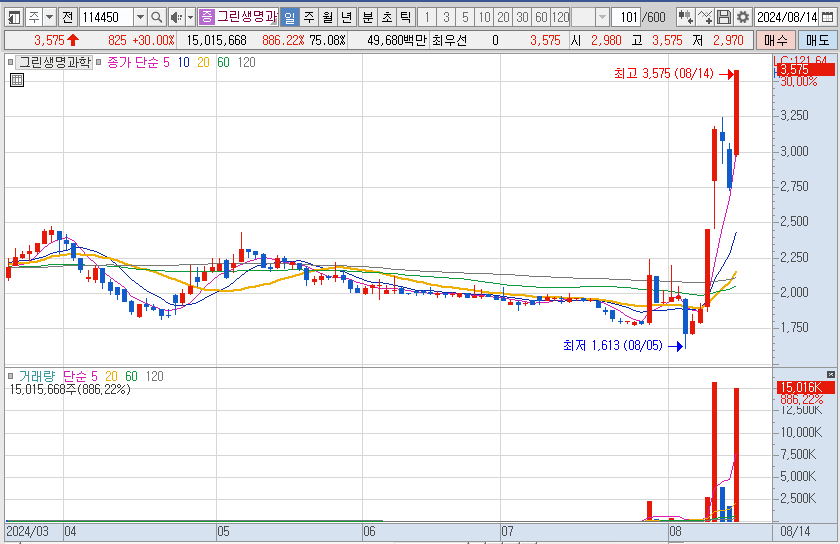
Task: Switch to the 초 second chart tab
Action: (x=387, y=17)
